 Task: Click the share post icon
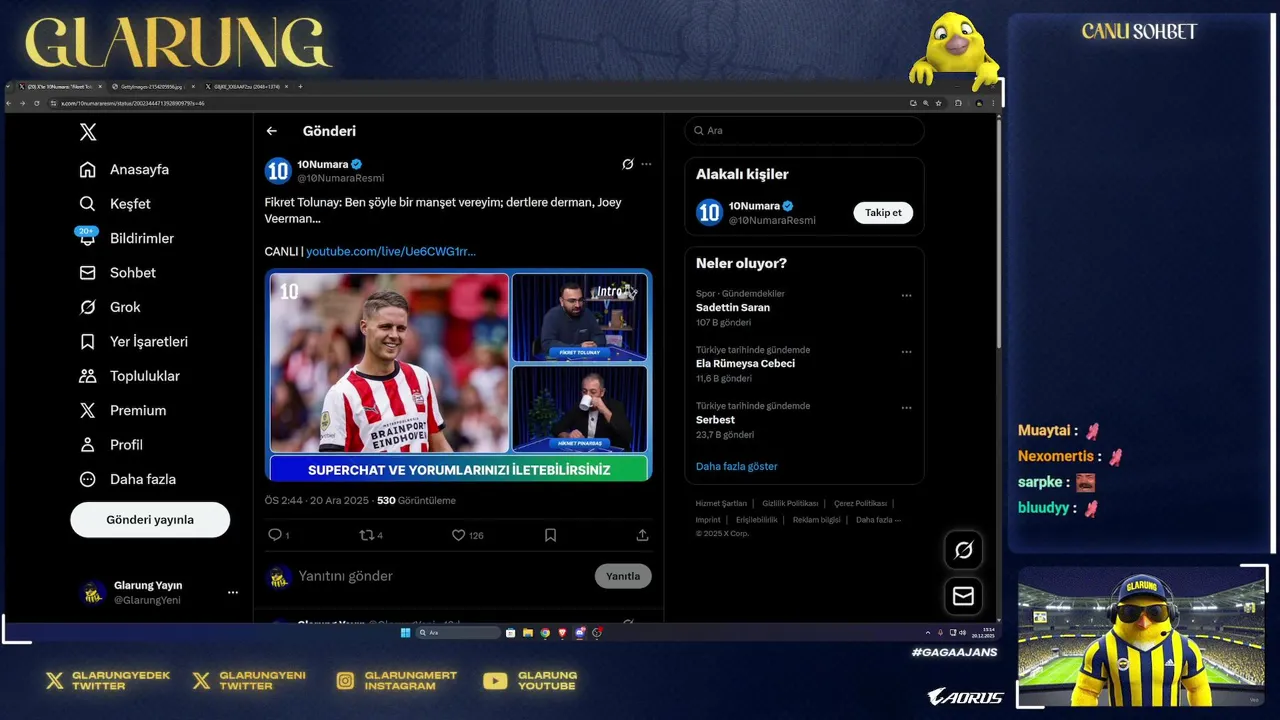pyautogui.click(x=642, y=535)
